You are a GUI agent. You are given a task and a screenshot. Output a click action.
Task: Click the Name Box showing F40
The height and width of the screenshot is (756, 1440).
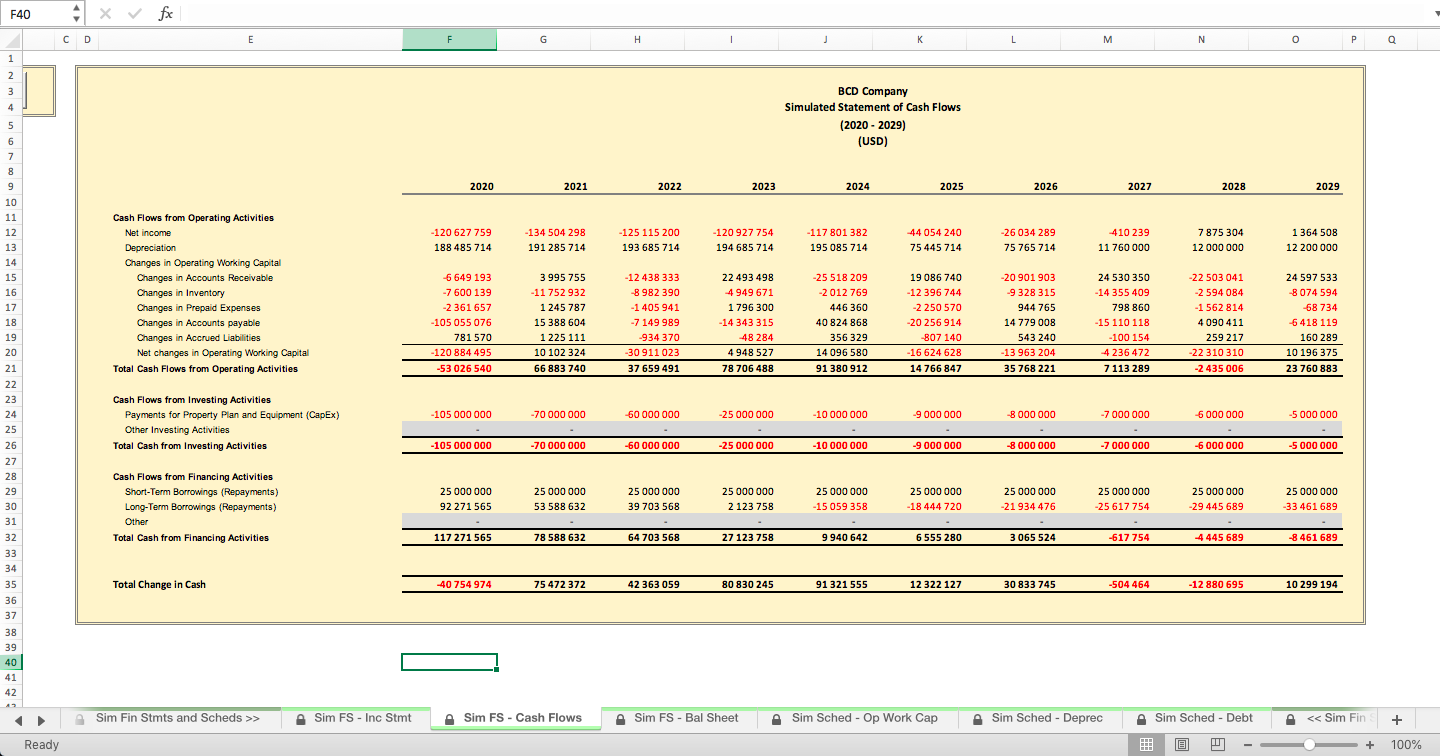coord(38,13)
